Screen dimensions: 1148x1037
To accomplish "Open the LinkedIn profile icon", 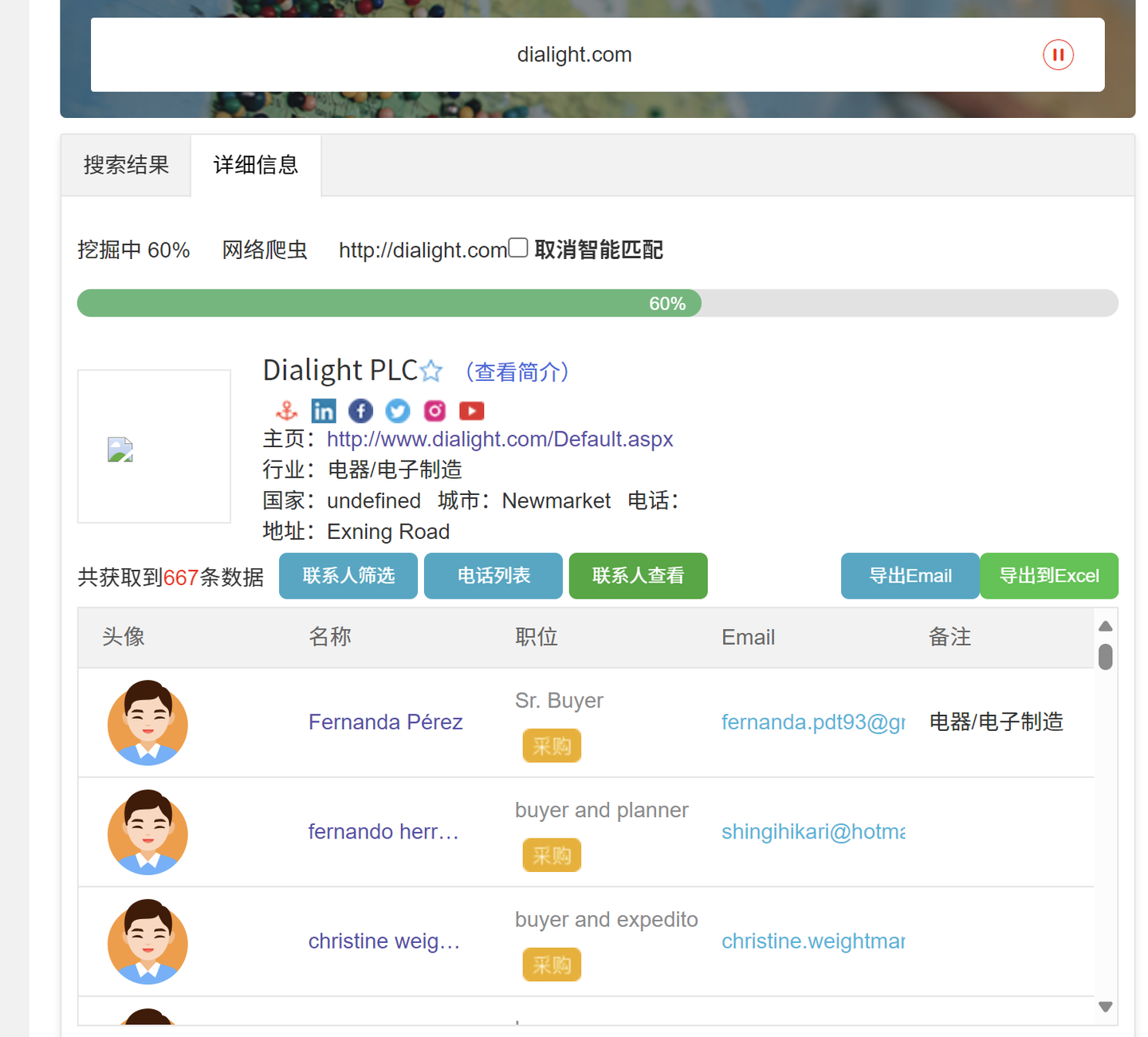I will click(324, 411).
